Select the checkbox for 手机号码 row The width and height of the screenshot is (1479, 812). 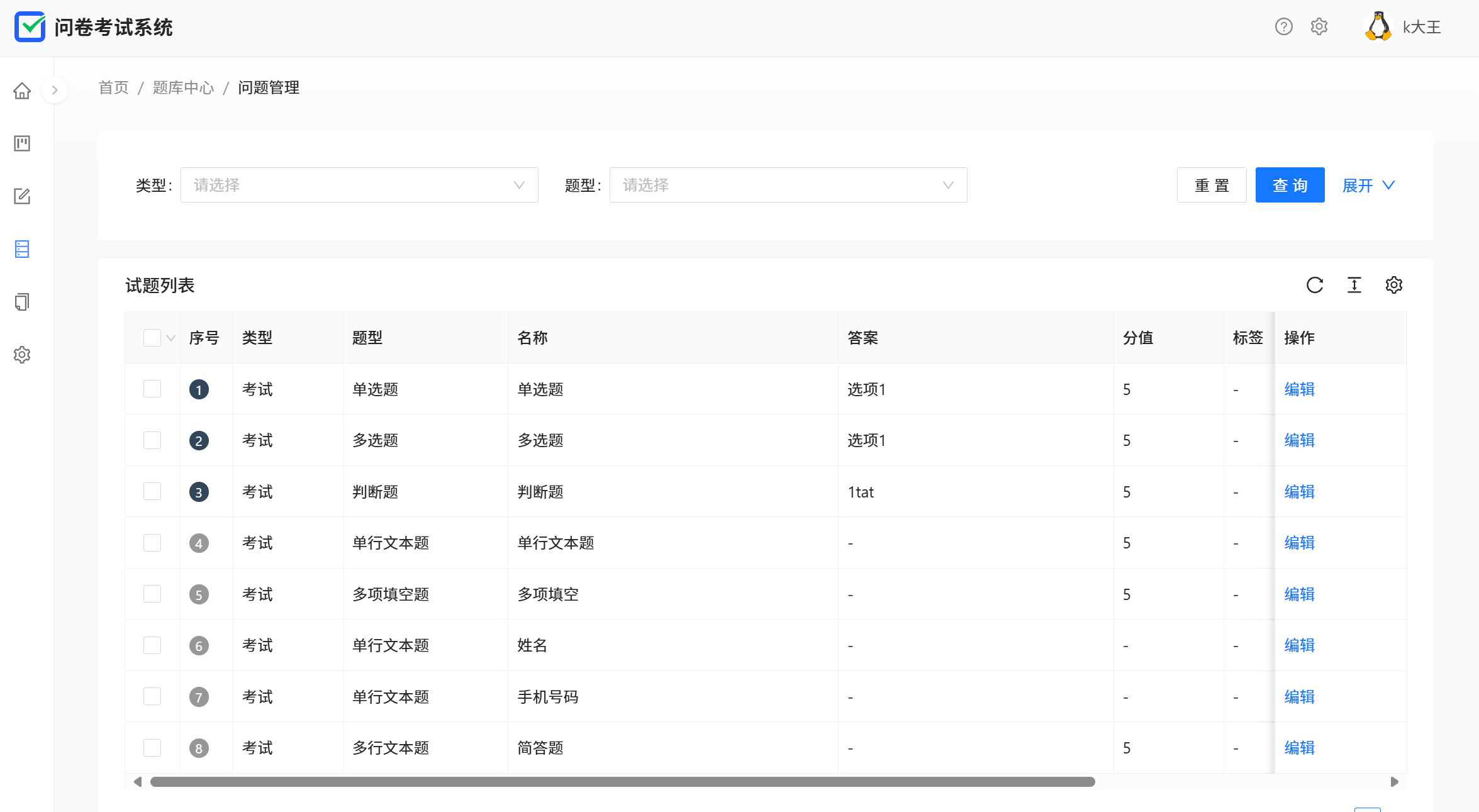click(152, 696)
